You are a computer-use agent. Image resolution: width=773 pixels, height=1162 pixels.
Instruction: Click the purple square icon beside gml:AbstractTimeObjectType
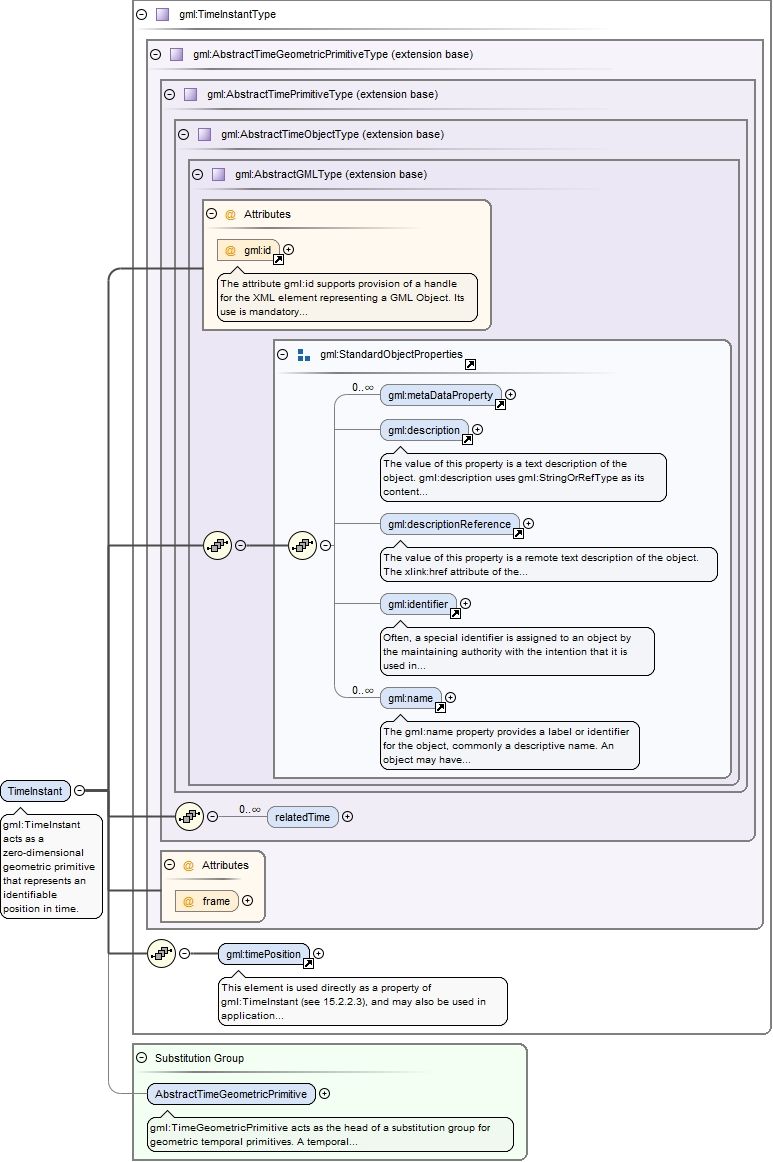point(204,134)
